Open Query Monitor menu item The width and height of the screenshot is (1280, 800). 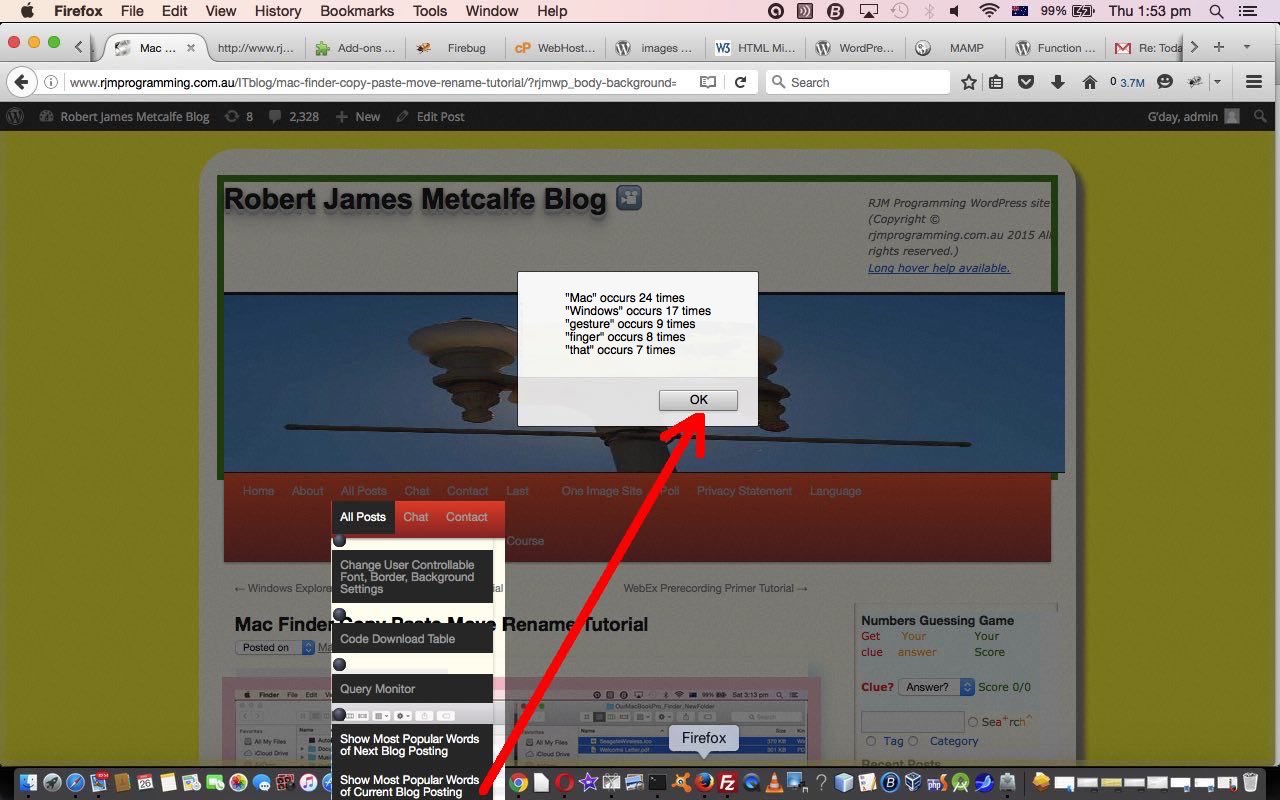click(x=412, y=689)
